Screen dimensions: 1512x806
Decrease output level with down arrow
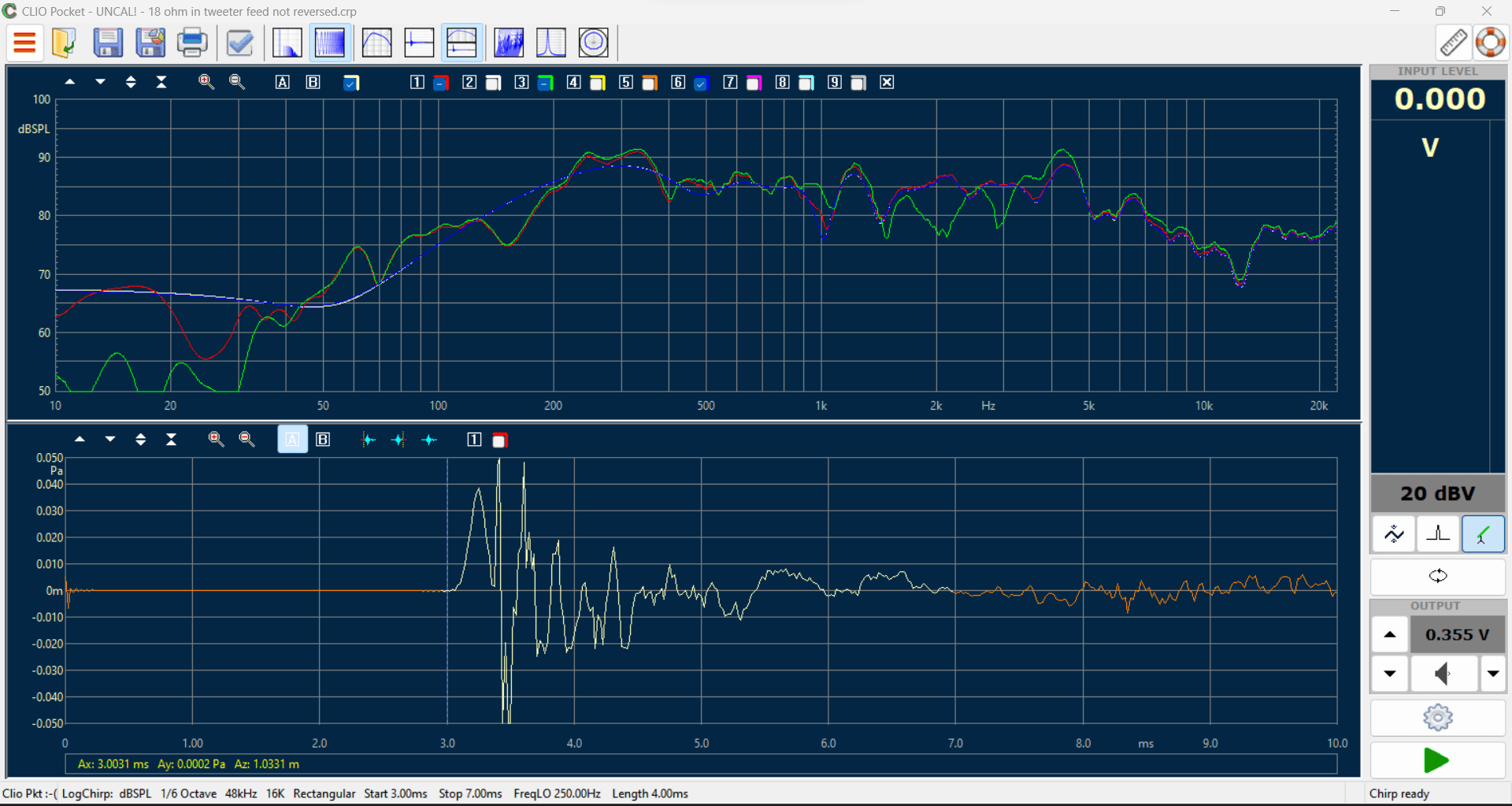click(x=1390, y=674)
